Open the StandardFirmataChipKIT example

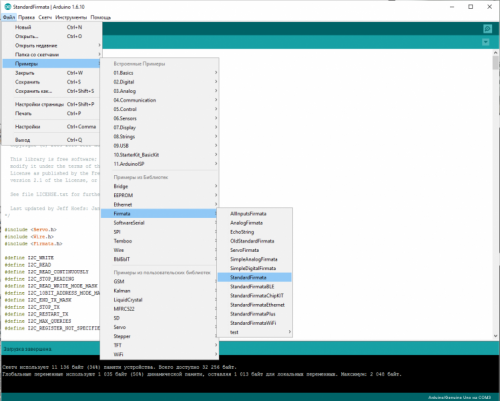[x=255, y=295]
